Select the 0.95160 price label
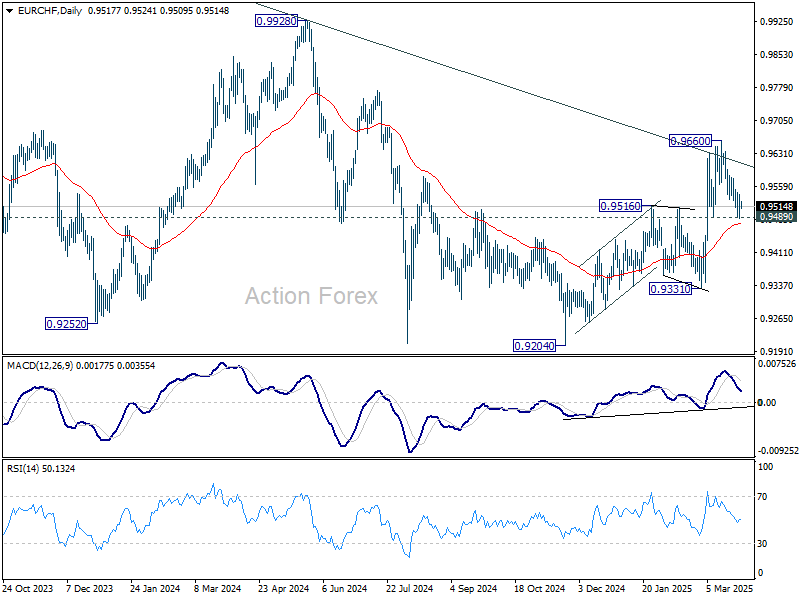The width and height of the screenshot is (800, 600). pos(620,206)
